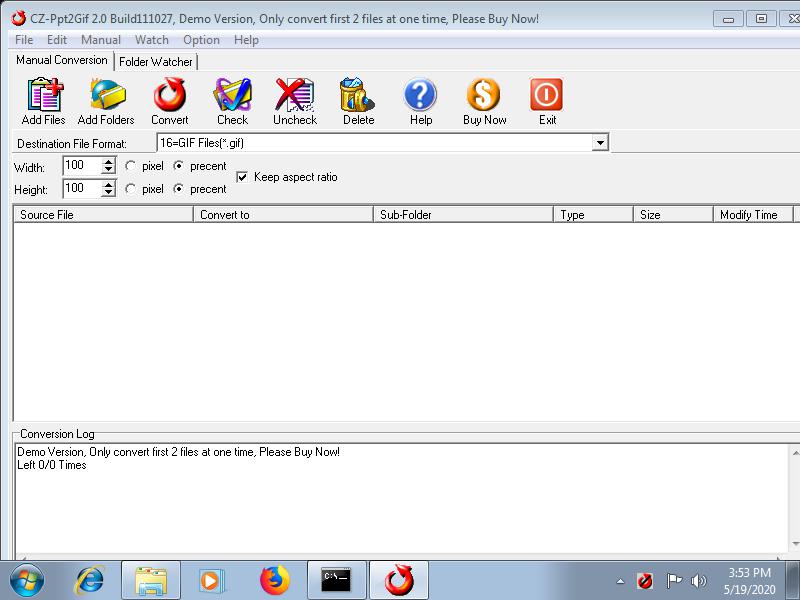
Task: Sort by the Sub-Folder column header
Action: pyautogui.click(x=464, y=215)
